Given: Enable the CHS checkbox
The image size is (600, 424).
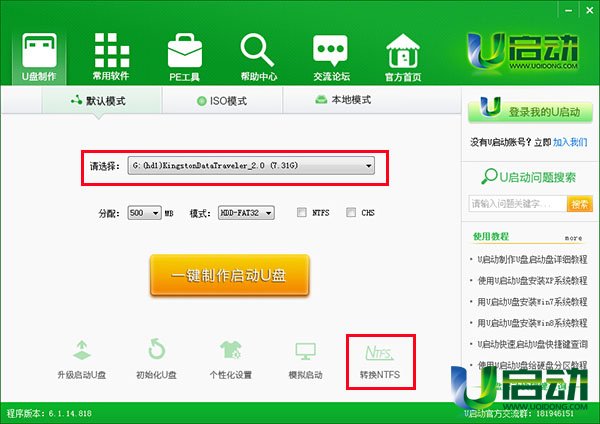Looking at the screenshot, I should pos(351,213).
